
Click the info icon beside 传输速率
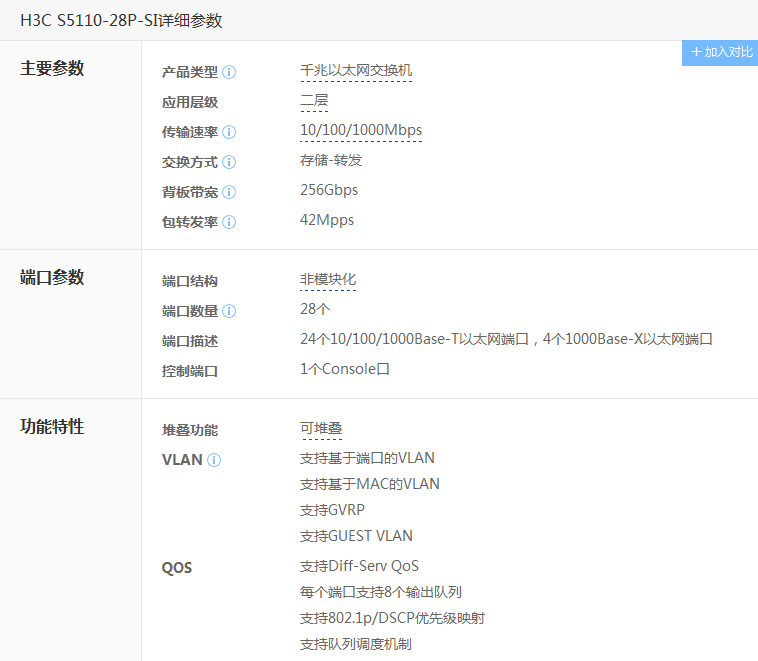pos(229,132)
